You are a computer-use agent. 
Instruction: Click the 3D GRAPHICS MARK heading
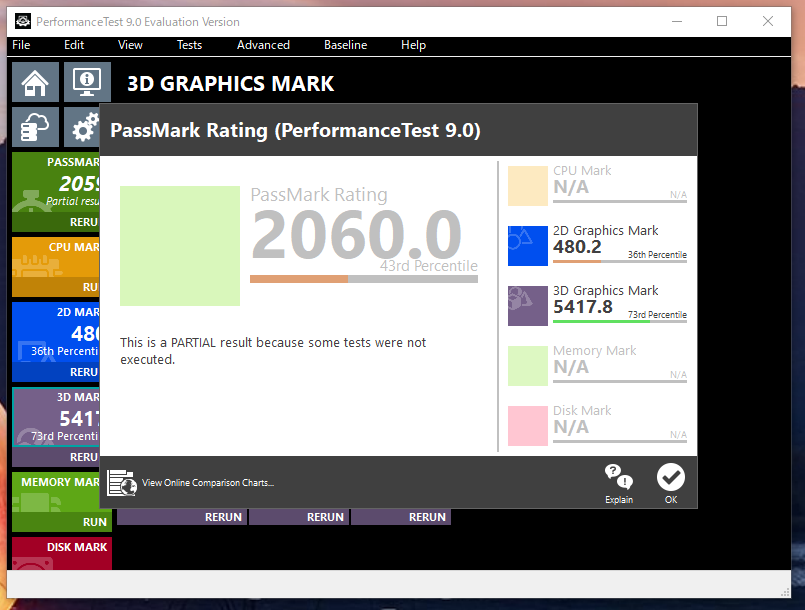pyautogui.click(x=231, y=84)
